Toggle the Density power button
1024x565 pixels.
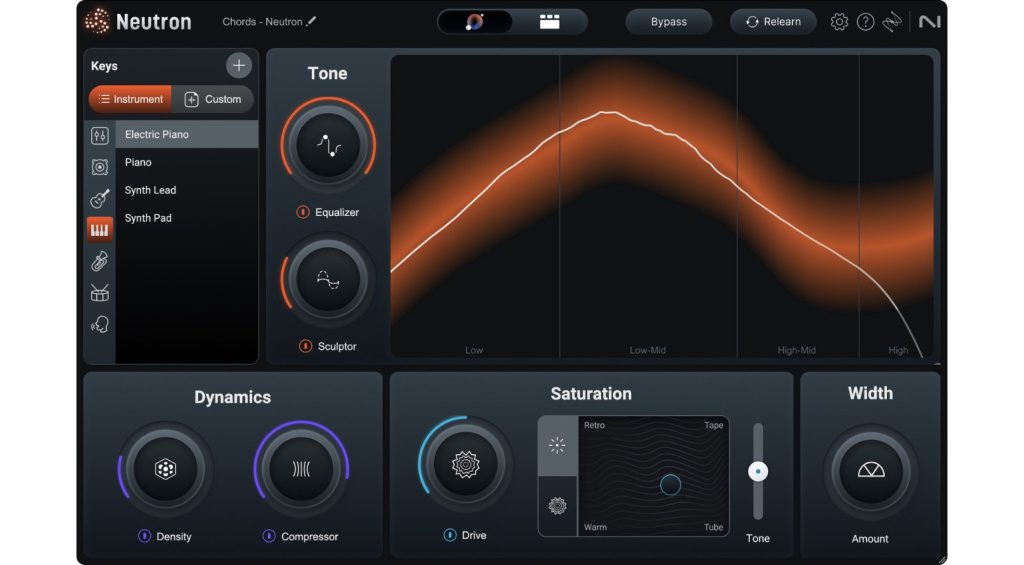[x=144, y=536]
